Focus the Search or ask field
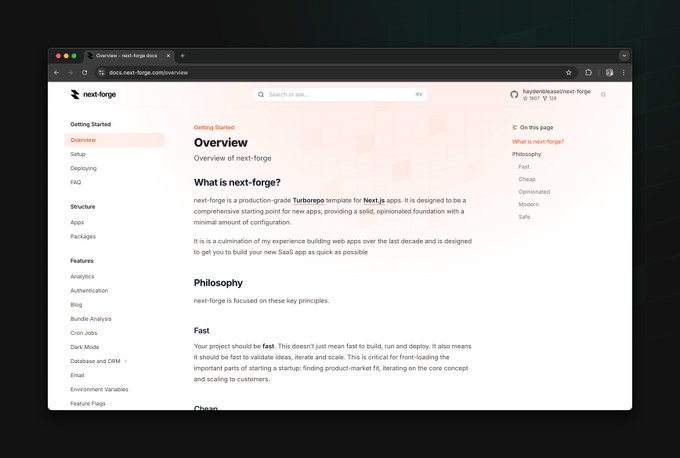Screen dimensions: 680x458 [340, 95]
